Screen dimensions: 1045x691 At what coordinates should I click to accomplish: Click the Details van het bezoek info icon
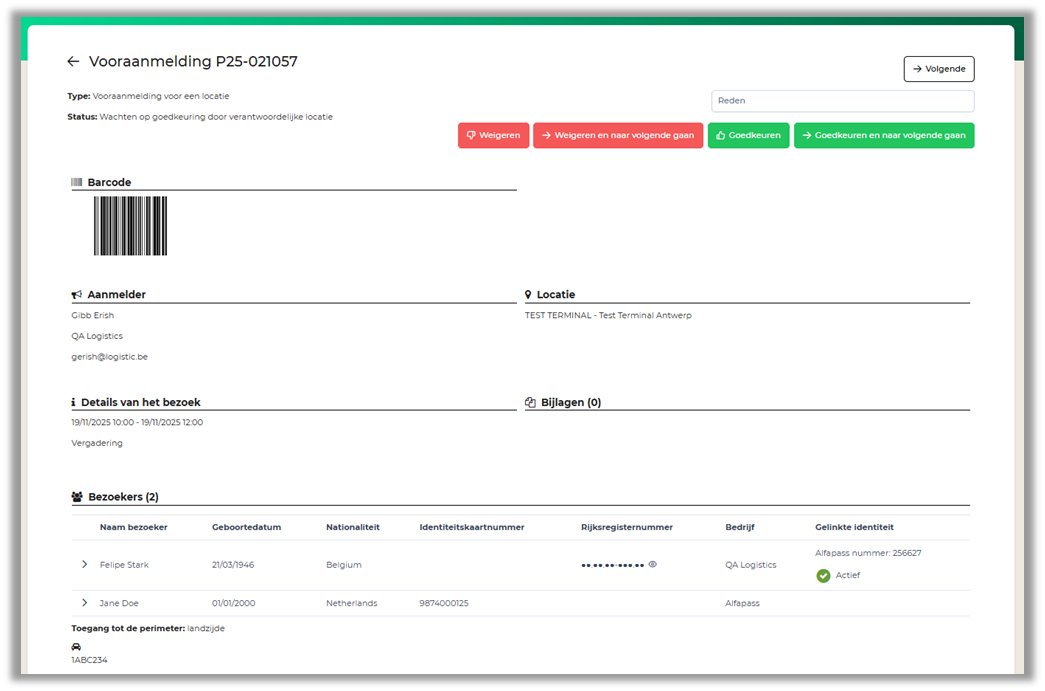click(74, 403)
